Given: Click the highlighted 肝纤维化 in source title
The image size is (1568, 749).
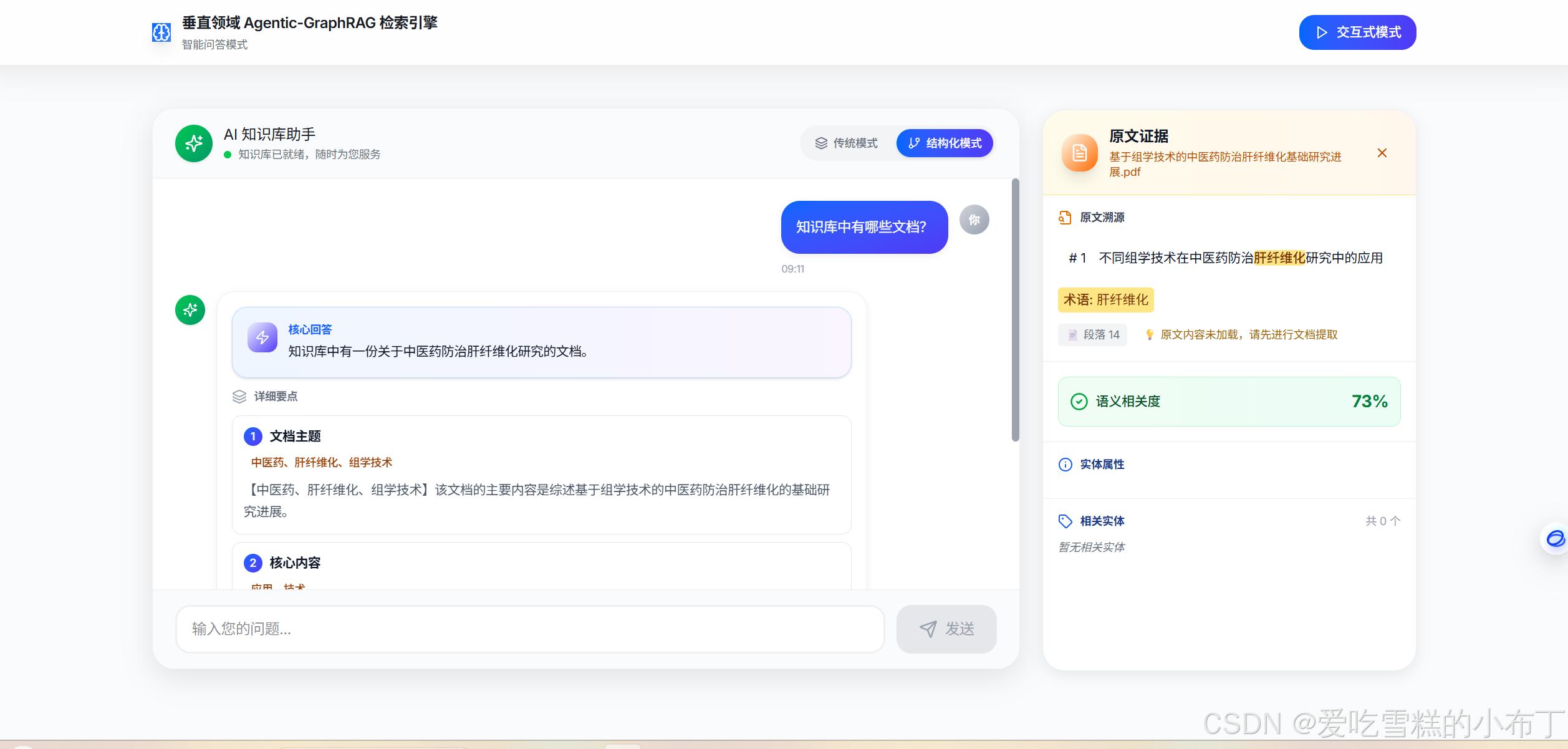Looking at the screenshot, I should point(1279,258).
